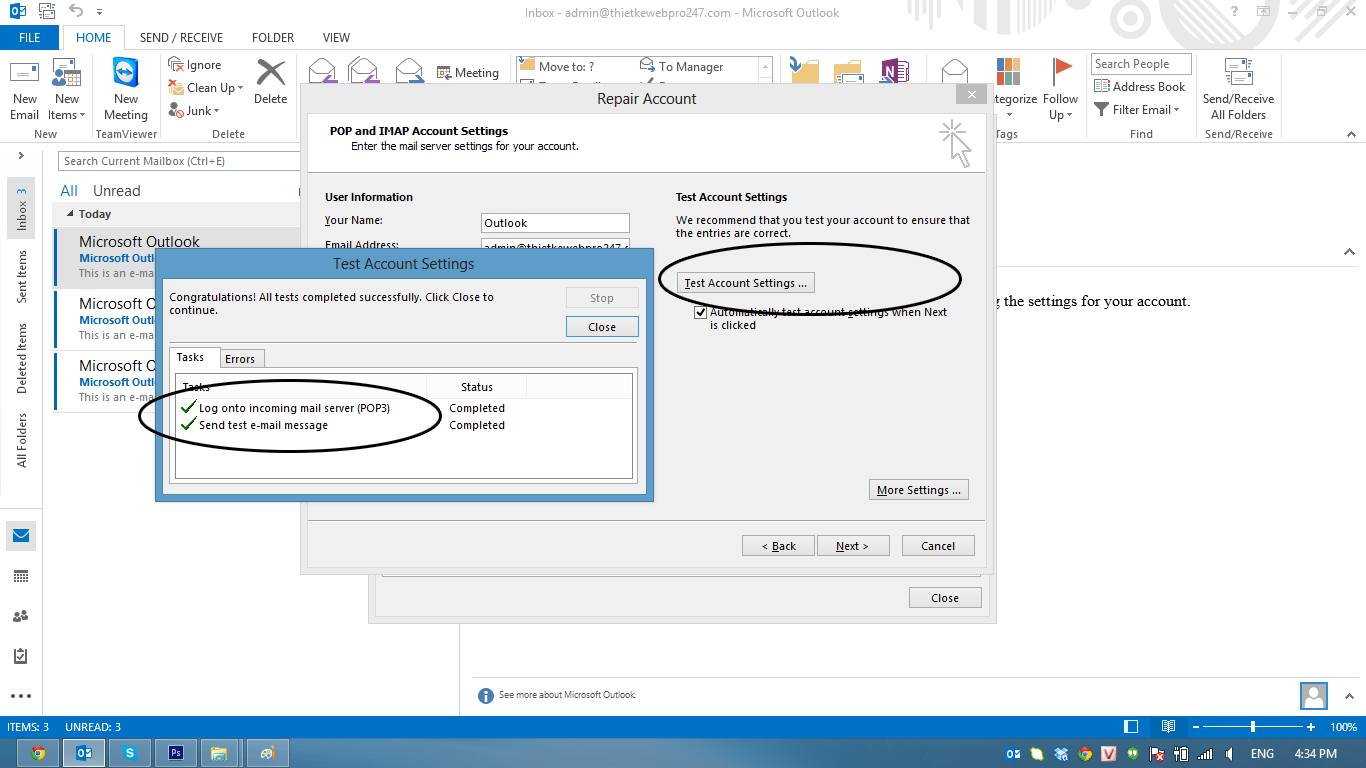Click the 100% zoom level
The height and width of the screenshot is (768, 1366).
(x=1343, y=727)
